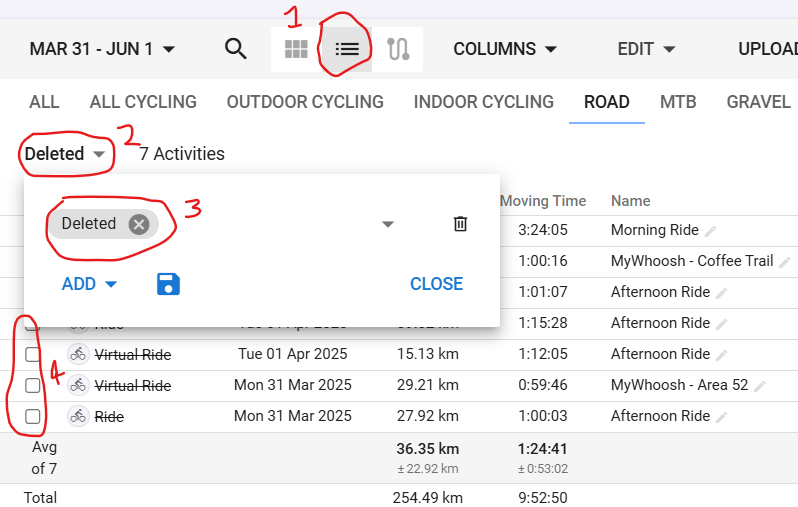Open MyWhoosh - Coffee Trail activity

click(692, 261)
